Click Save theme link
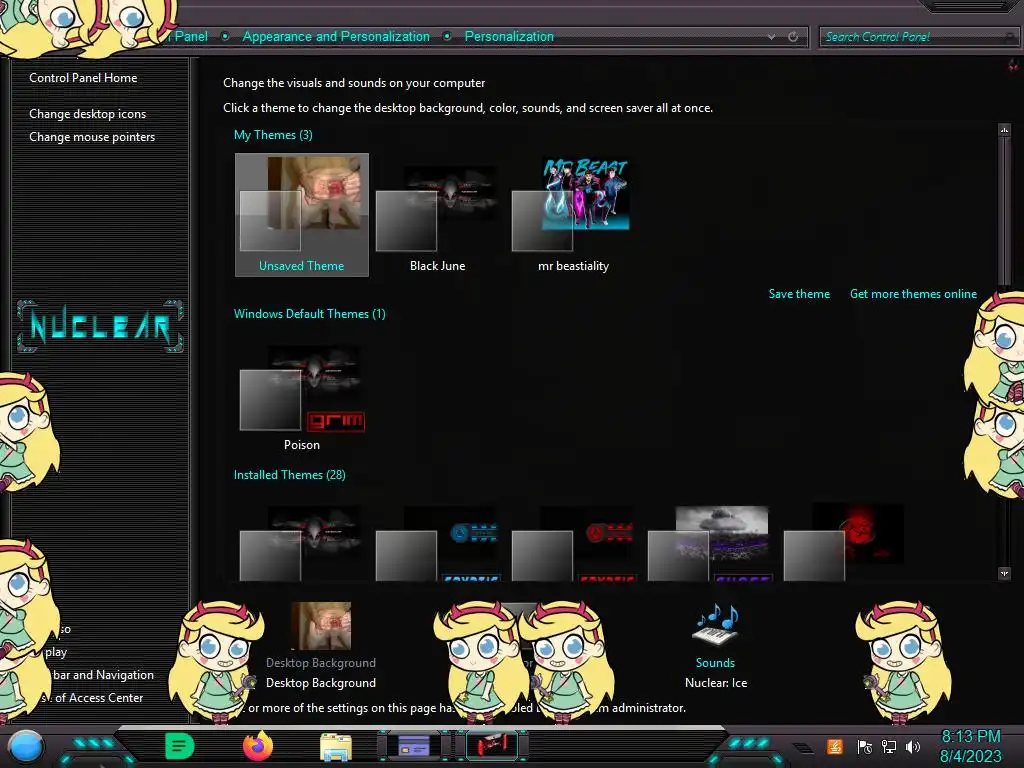Viewport: 1024px width, 768px height. click(799, 294)
